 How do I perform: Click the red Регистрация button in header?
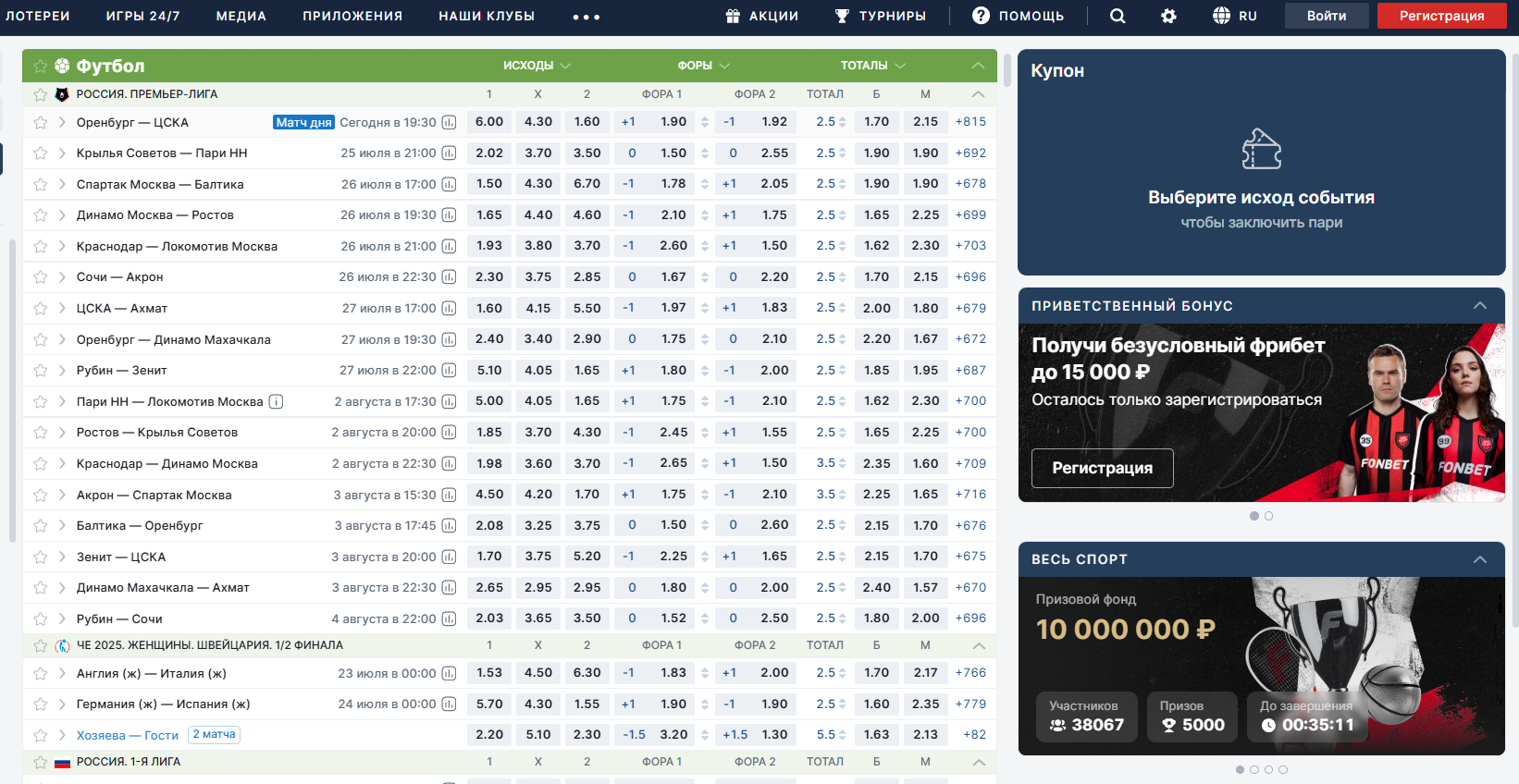tap(1441, 16)
